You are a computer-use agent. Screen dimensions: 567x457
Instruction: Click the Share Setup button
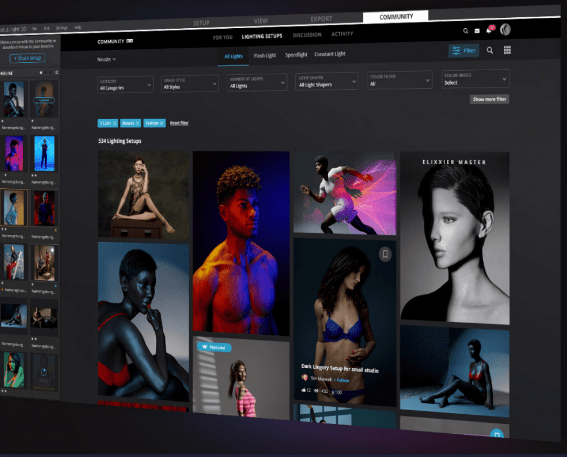click(27, 58)
